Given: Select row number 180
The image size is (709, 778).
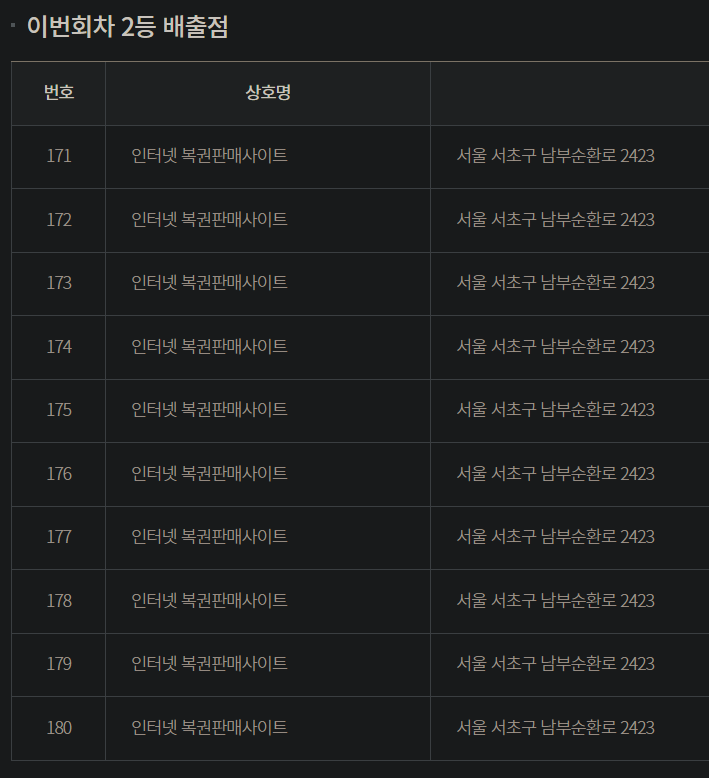Looking at the screenshot, I should [x=59, y=728].
